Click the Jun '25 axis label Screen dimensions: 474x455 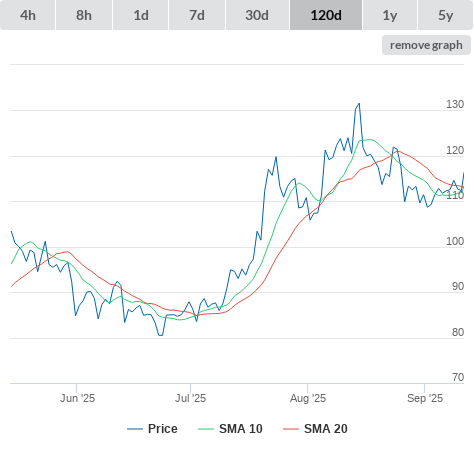click(x=77, y=398)
